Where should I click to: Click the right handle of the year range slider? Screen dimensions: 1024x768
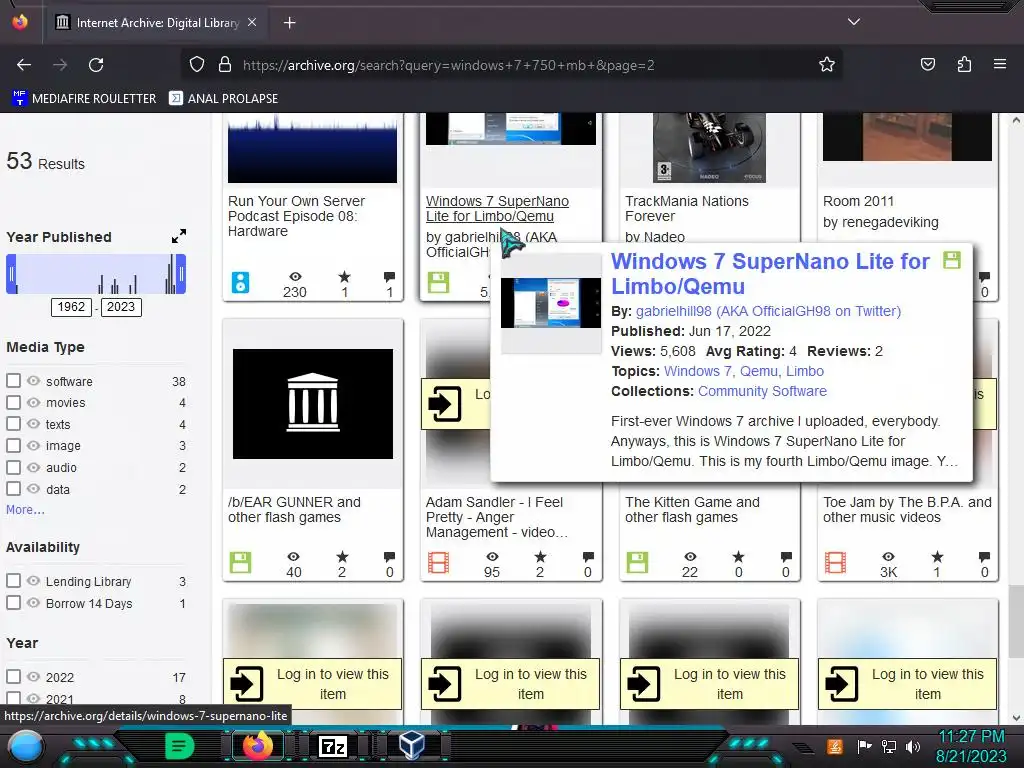click(182, 274)
